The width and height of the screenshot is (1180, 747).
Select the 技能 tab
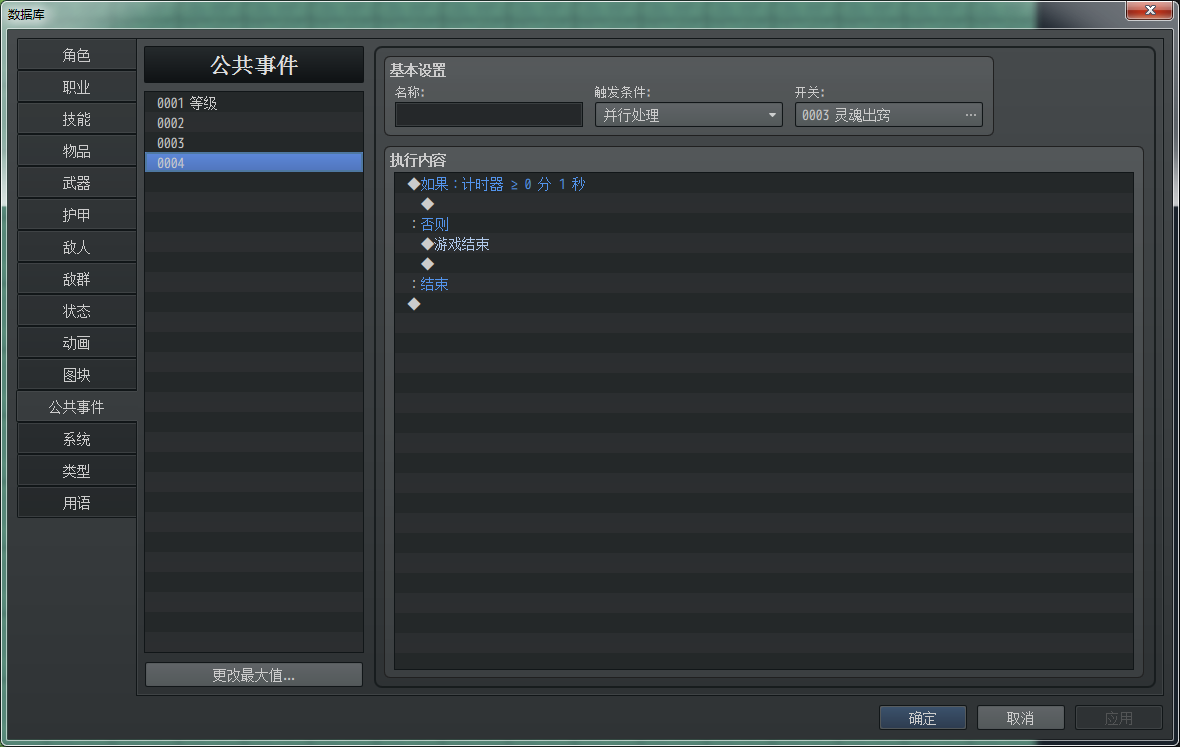77,119
